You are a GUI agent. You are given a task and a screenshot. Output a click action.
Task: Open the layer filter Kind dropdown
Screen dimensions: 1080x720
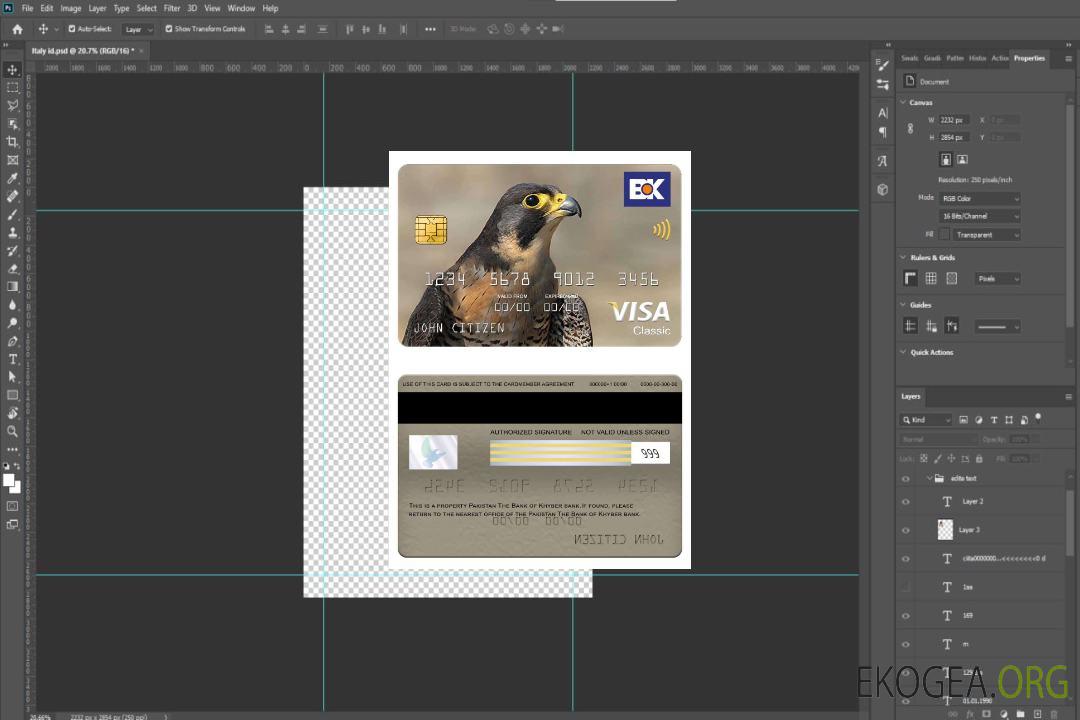(926, 420)
